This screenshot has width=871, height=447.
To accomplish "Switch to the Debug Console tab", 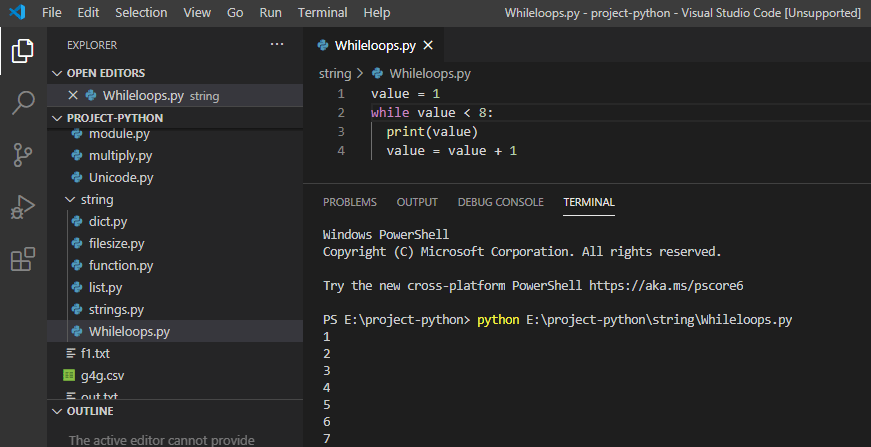I will (x=500, y=202).
